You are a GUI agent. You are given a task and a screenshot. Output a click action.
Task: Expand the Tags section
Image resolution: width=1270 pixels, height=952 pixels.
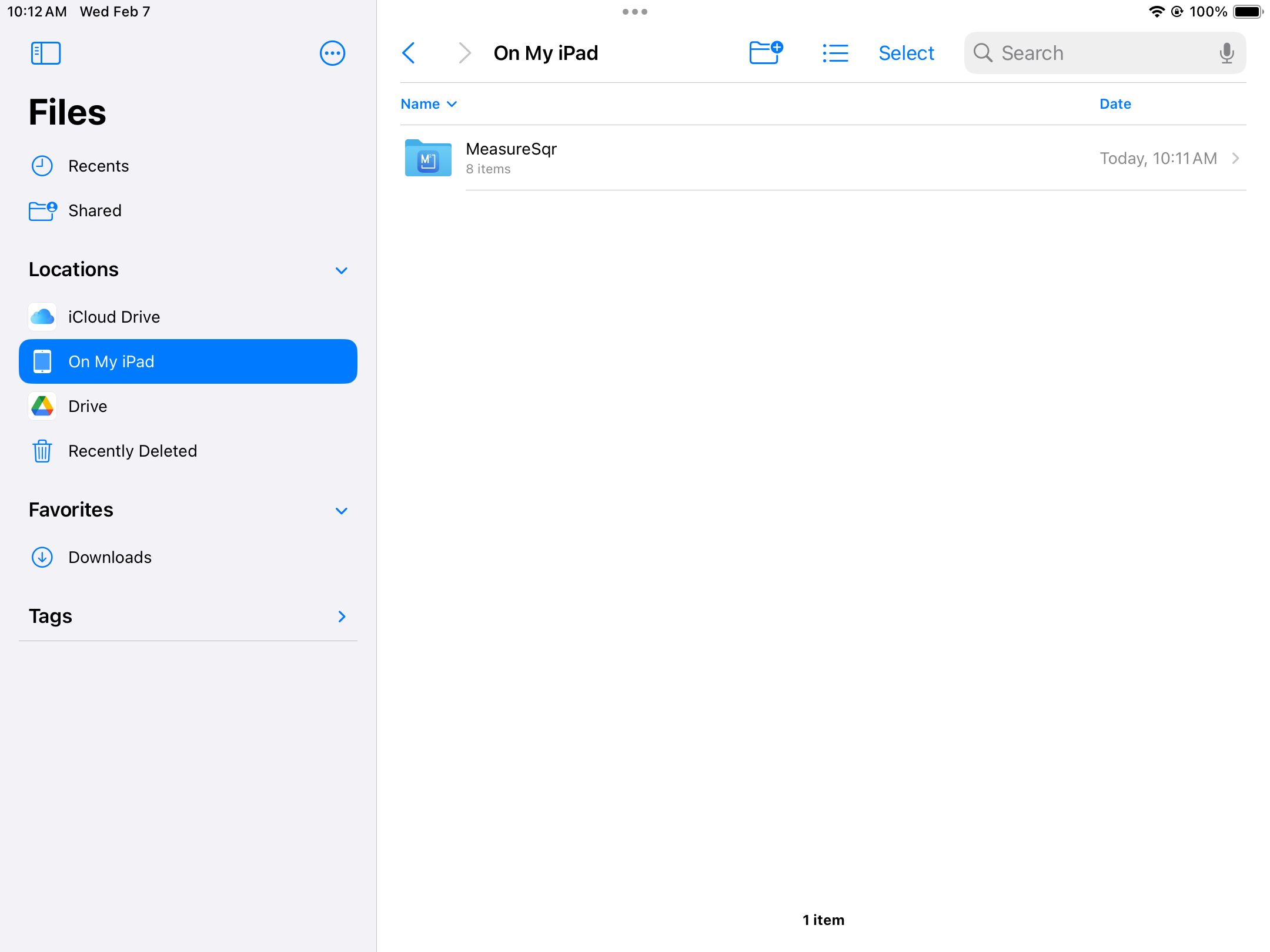point(341,616)
